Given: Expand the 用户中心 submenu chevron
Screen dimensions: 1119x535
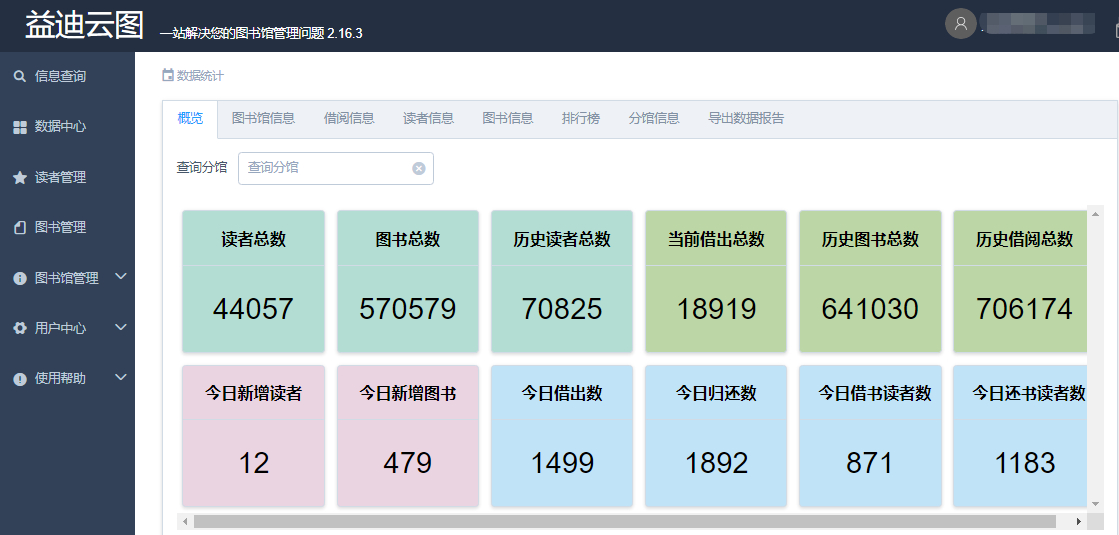Looking at the screenshot, I should click(121, 327).
